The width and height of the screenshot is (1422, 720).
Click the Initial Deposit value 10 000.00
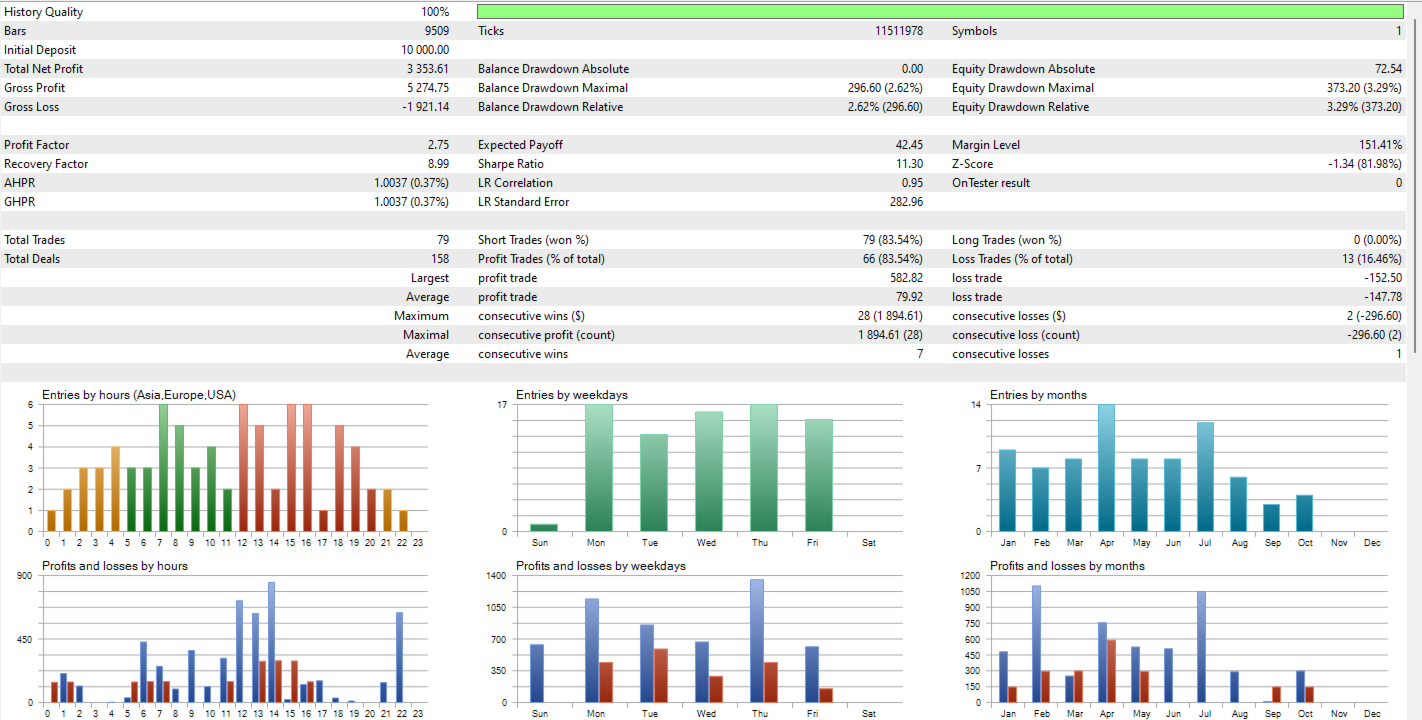425,50
